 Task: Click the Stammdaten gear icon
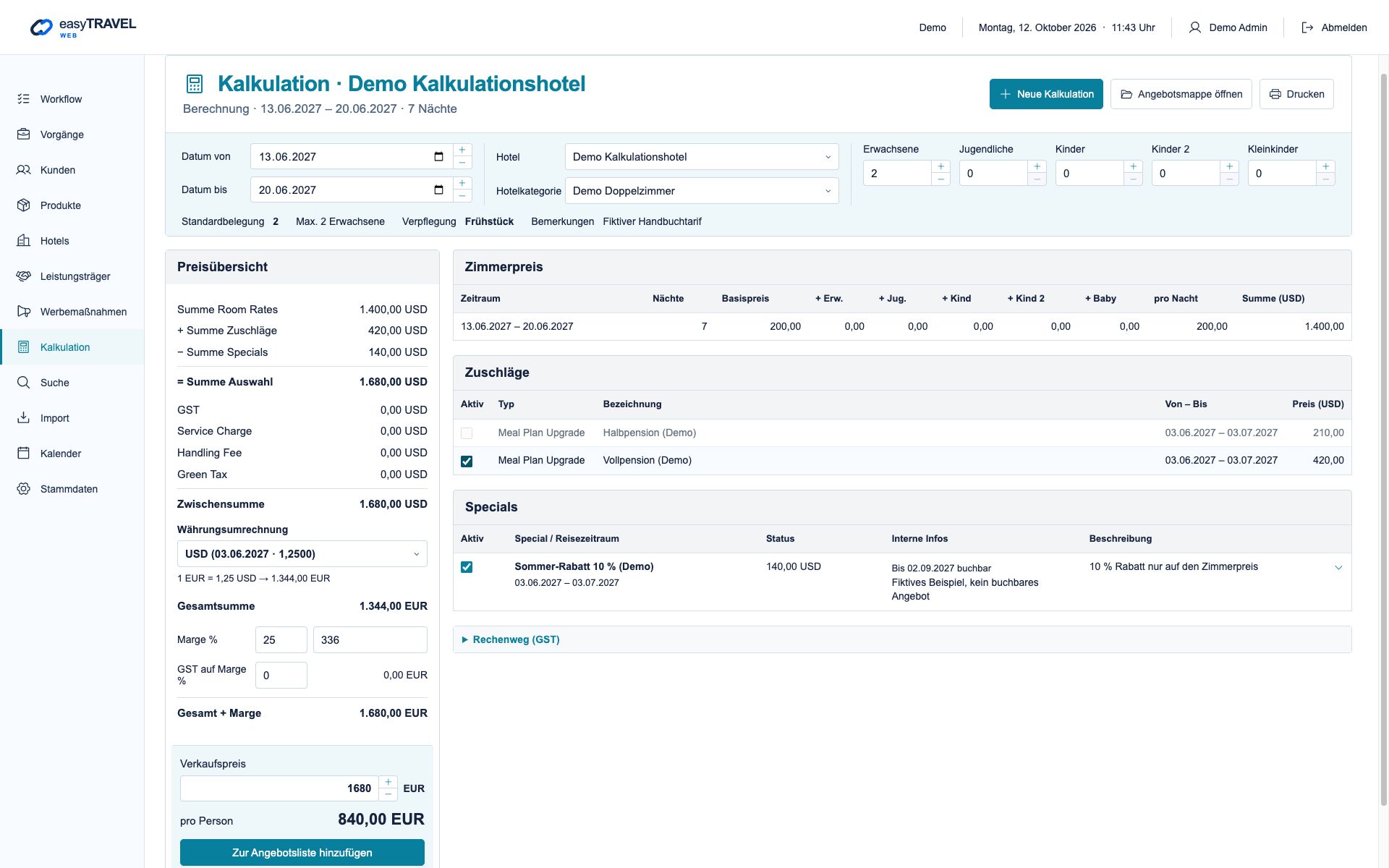point(24,489)
